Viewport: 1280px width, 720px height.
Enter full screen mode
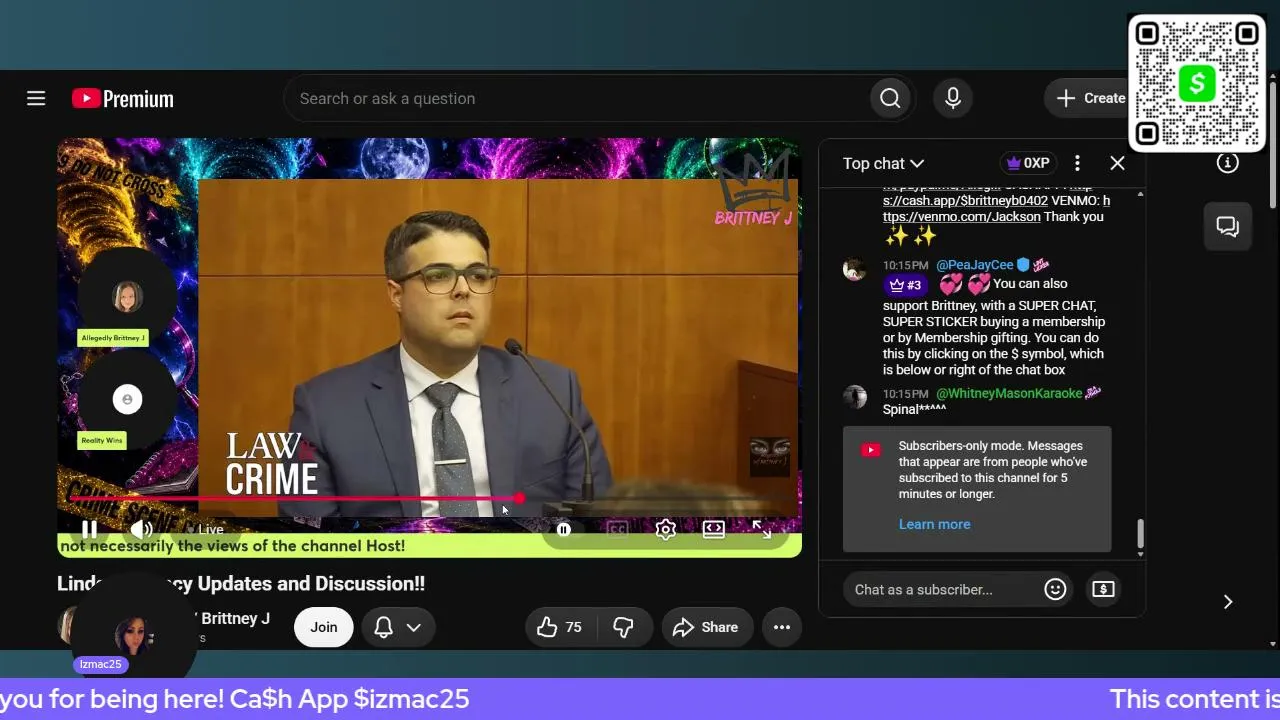762,529
